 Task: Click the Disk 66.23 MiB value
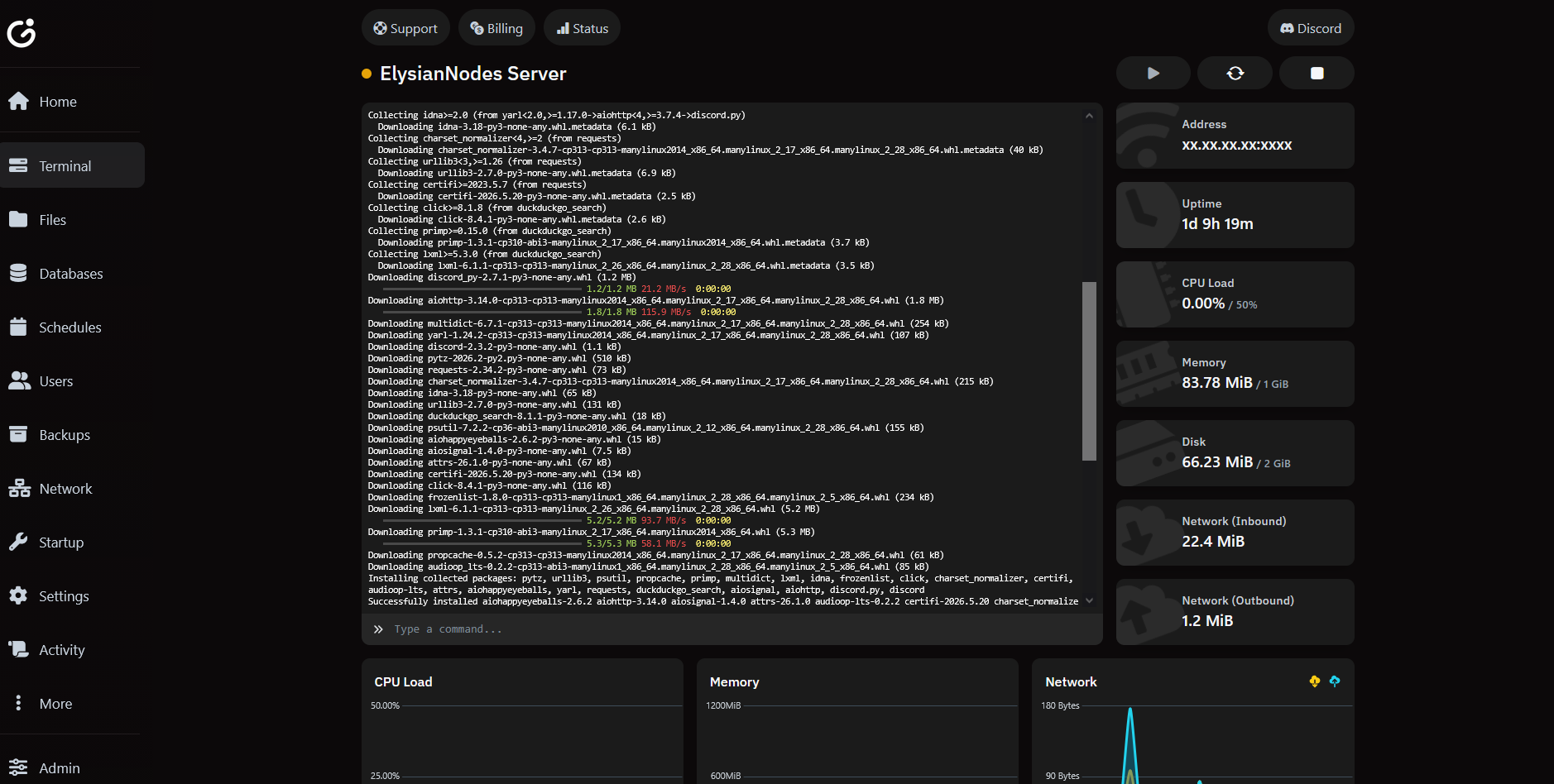coord(1217,462)
